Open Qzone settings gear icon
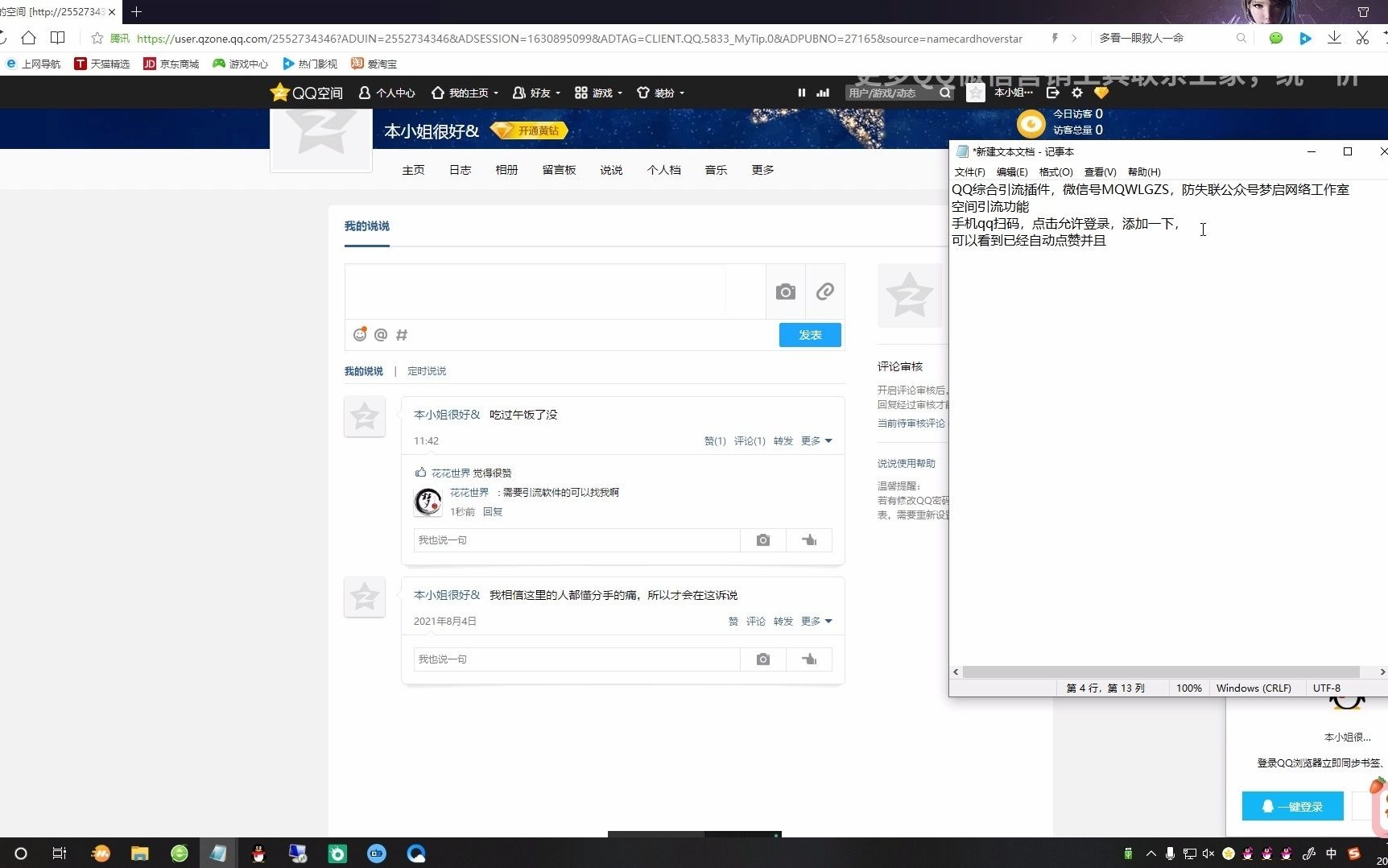Image resolution: width=1388 pixels, height=868 pixels. (1076, 93)
